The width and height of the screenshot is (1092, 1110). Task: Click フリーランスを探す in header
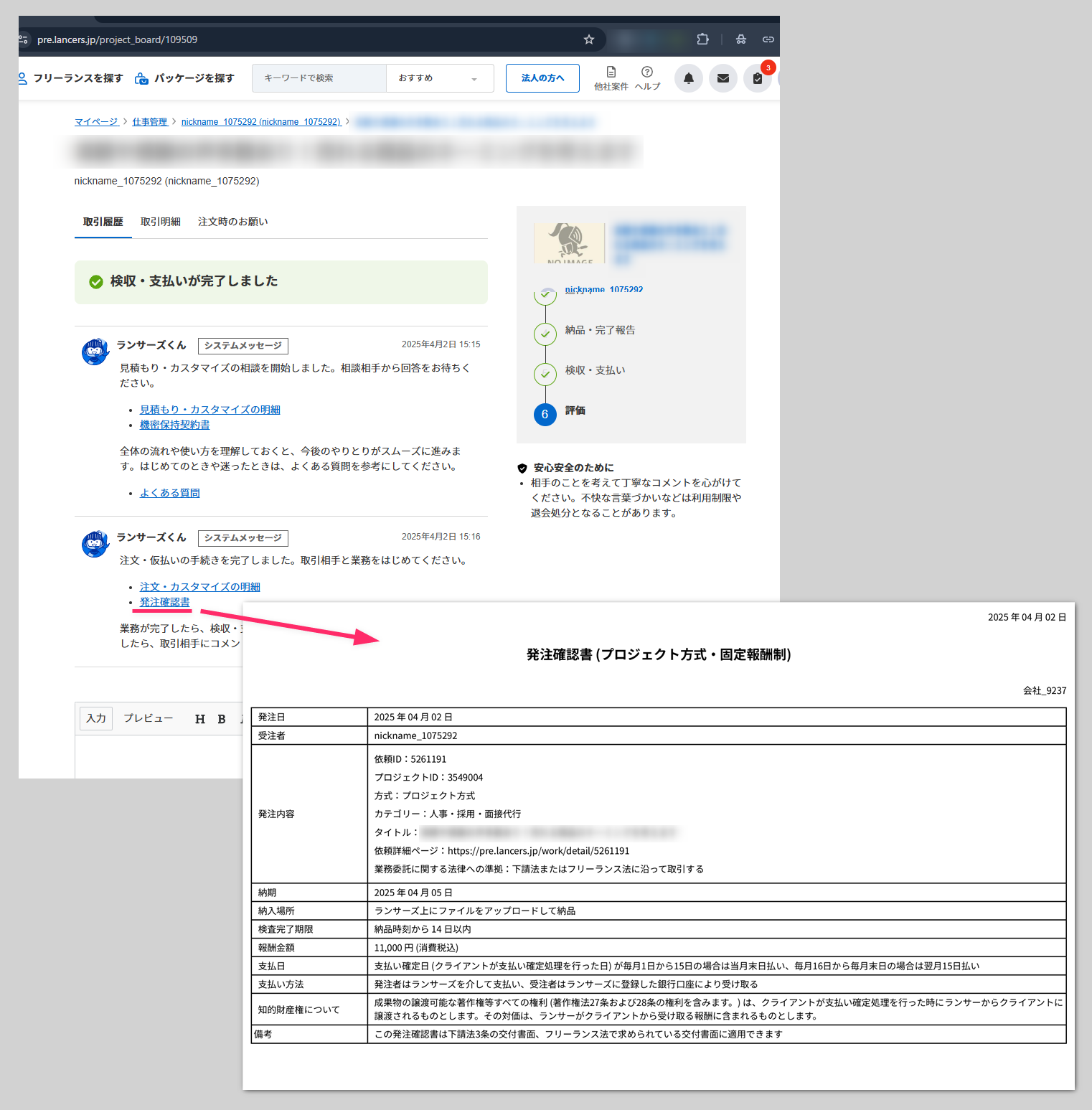tap(71, 78)
